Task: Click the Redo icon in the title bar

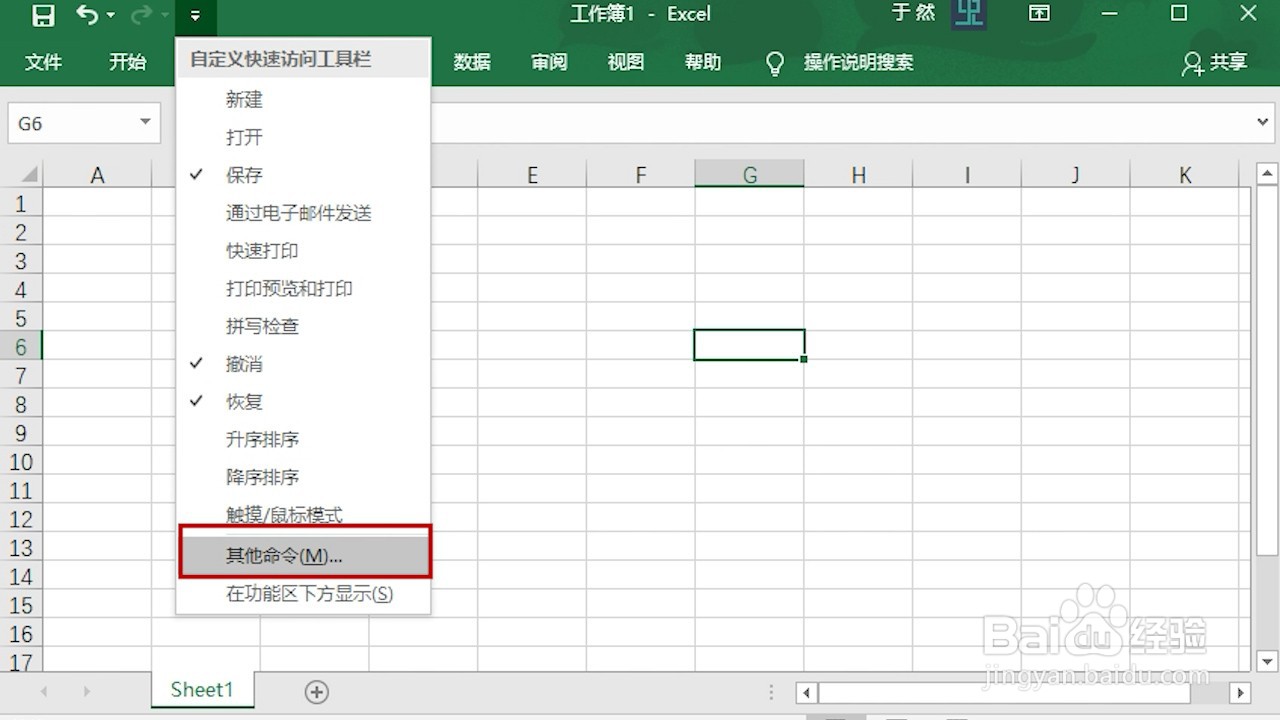Action: [140, 14]
